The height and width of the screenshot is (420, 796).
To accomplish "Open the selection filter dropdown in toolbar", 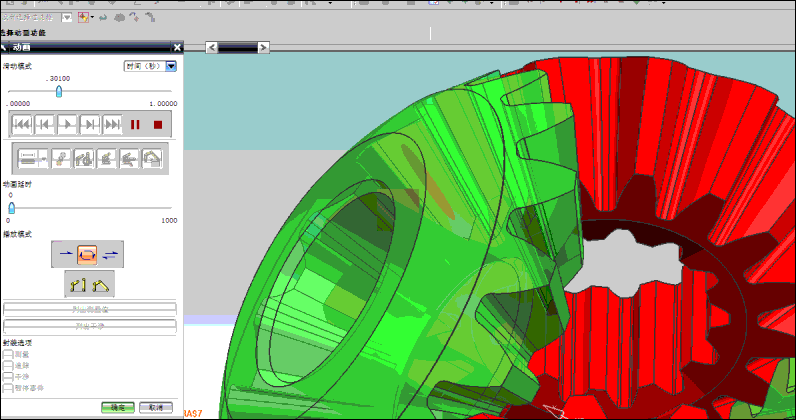I will click(x=67, y=18).
